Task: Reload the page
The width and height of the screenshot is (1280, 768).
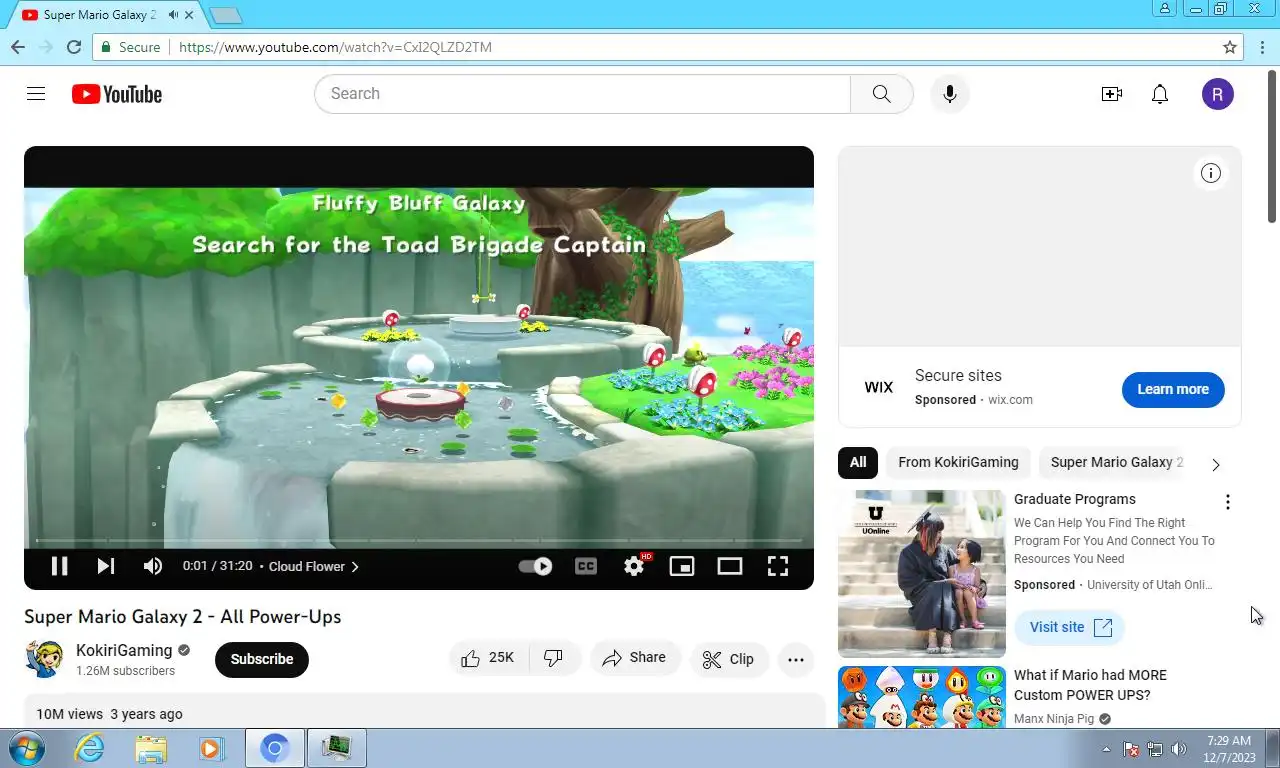Action: pos(73,47)
